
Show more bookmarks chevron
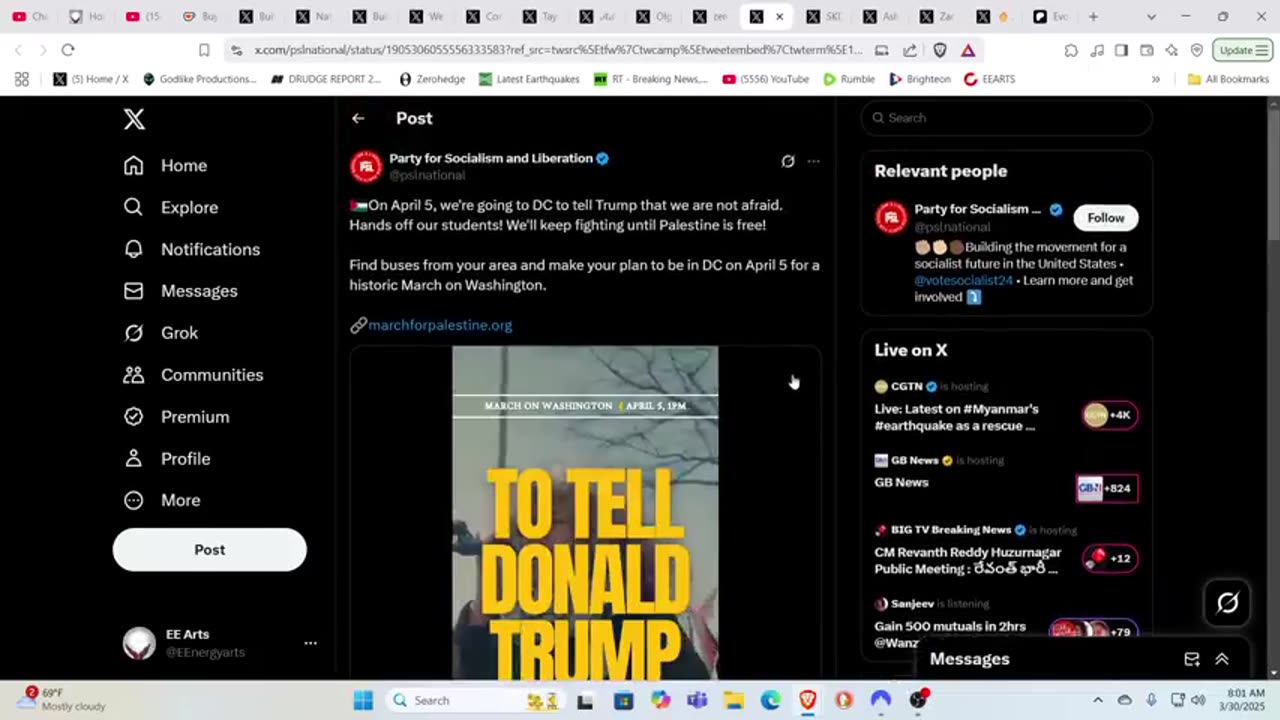coord(1156,79)
